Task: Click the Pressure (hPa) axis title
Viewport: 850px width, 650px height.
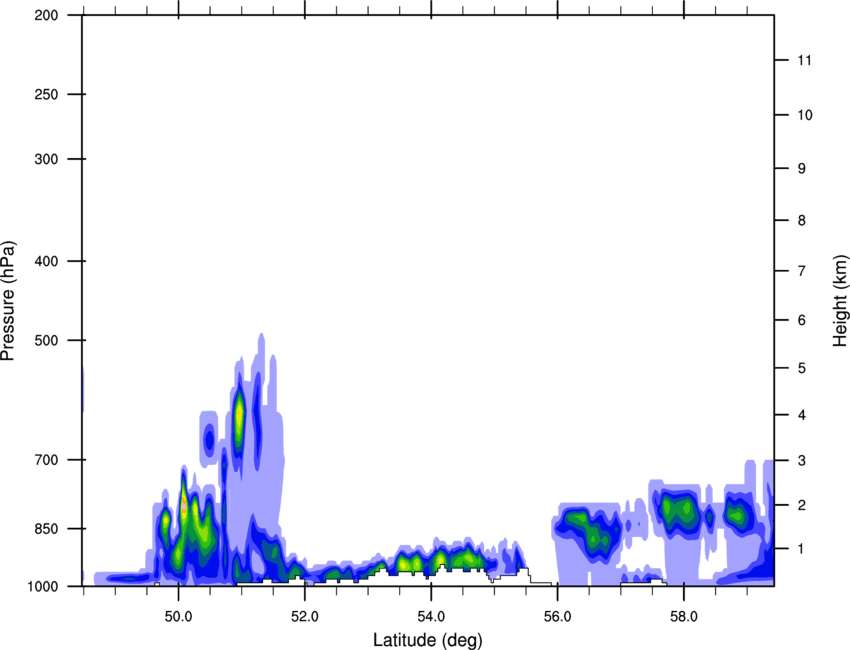Action: point(8,300)
